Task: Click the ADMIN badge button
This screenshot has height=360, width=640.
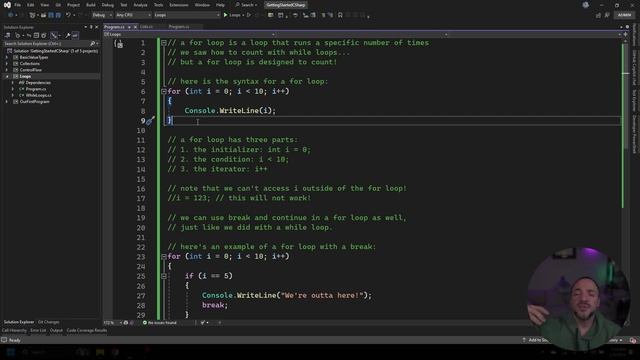Action: click(624, 15)
